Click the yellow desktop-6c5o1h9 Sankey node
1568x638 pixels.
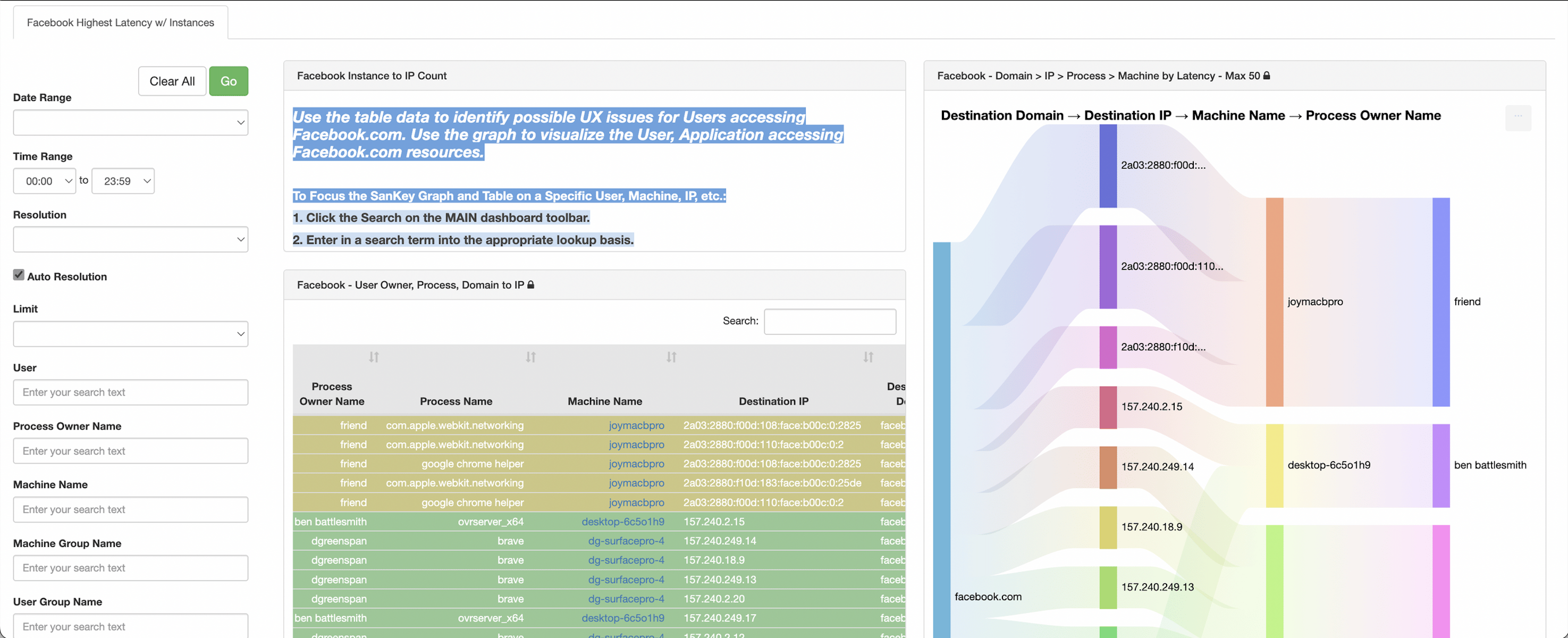point(1274,466)
